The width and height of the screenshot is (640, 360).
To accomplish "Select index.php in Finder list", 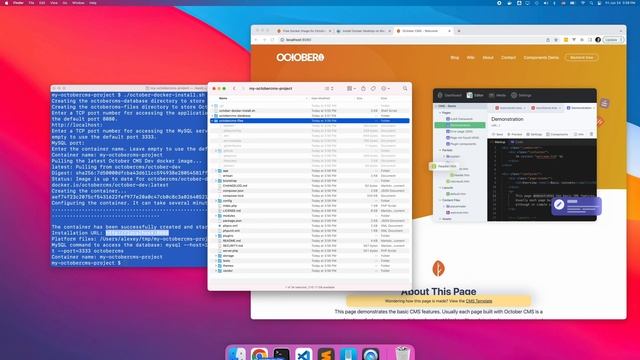I will click(310, 206).
